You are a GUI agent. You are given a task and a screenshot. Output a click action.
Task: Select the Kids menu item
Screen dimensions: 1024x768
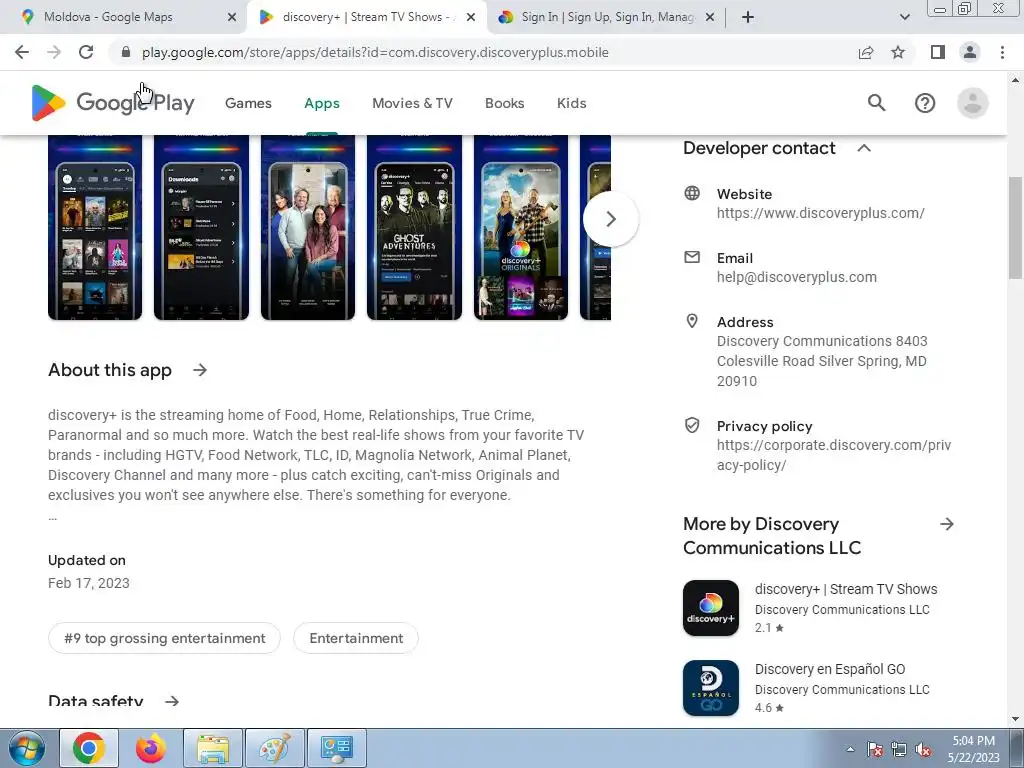(571, 103)
